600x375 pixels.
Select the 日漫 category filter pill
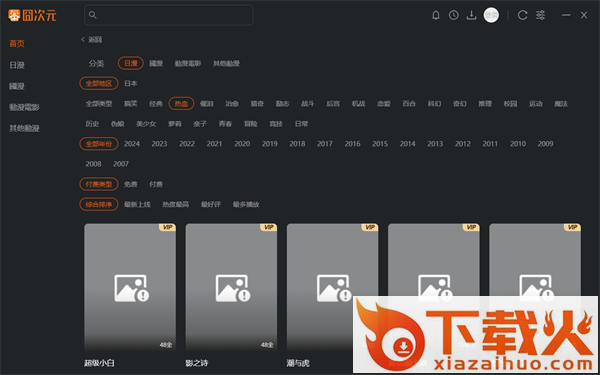(x=131, y=63)
